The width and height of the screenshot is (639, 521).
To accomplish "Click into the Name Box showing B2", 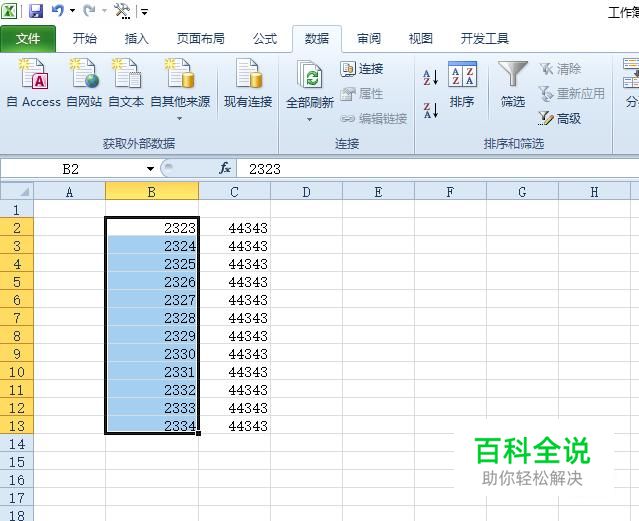I will click(x=72, y=169).
